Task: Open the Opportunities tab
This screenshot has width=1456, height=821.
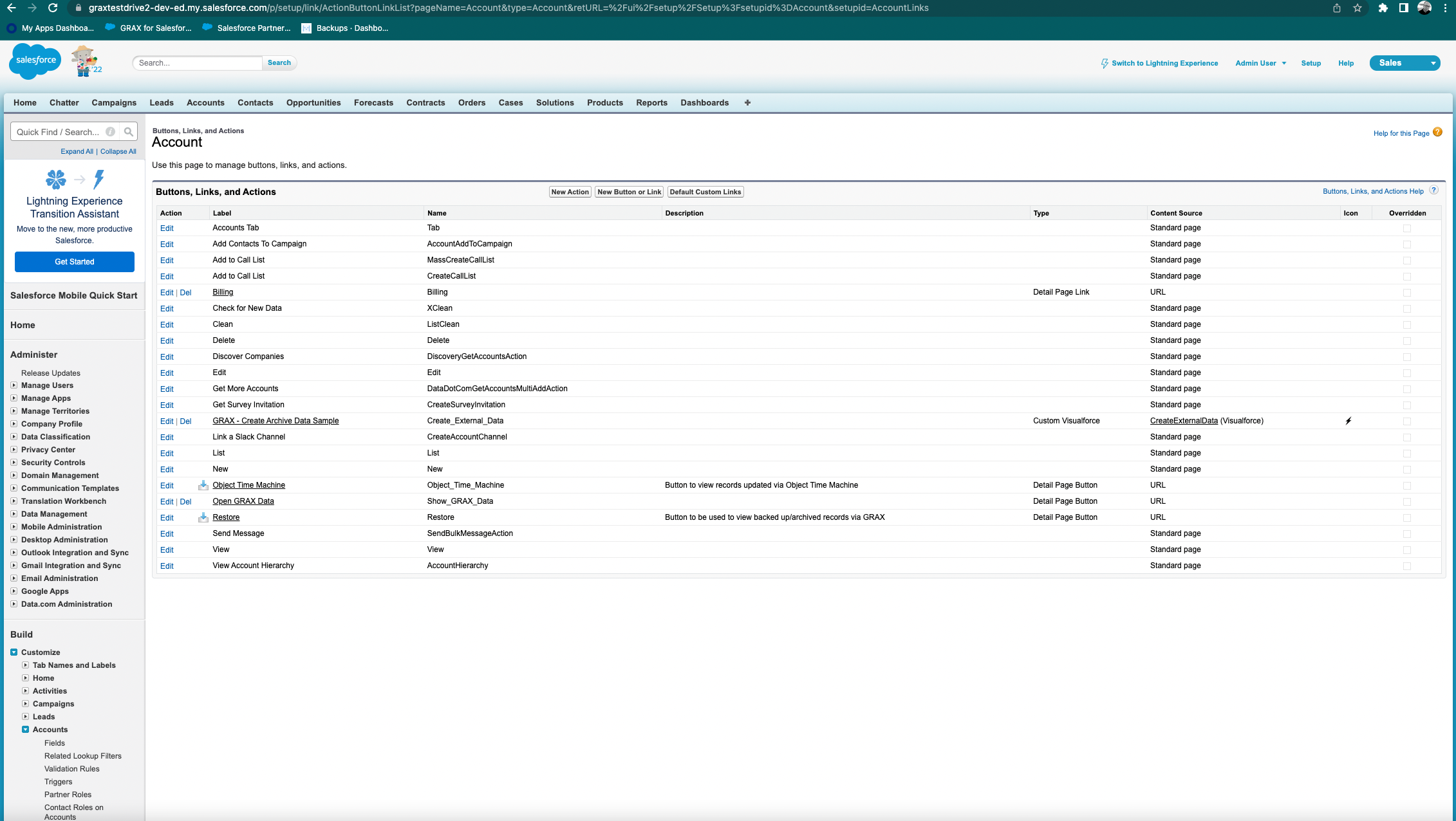Action: point(313,103)
